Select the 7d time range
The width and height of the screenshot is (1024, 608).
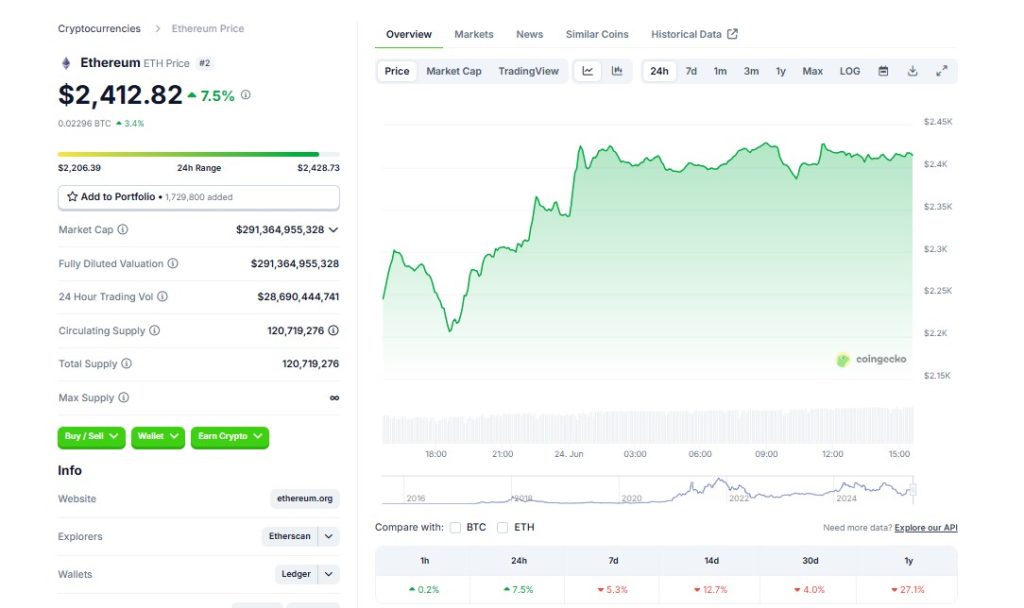691,71
